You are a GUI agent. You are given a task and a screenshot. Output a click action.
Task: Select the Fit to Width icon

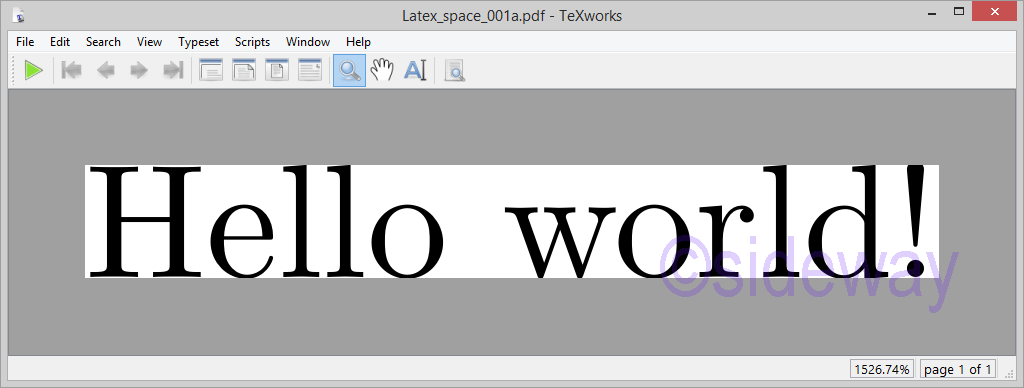[x=244, y=70]
